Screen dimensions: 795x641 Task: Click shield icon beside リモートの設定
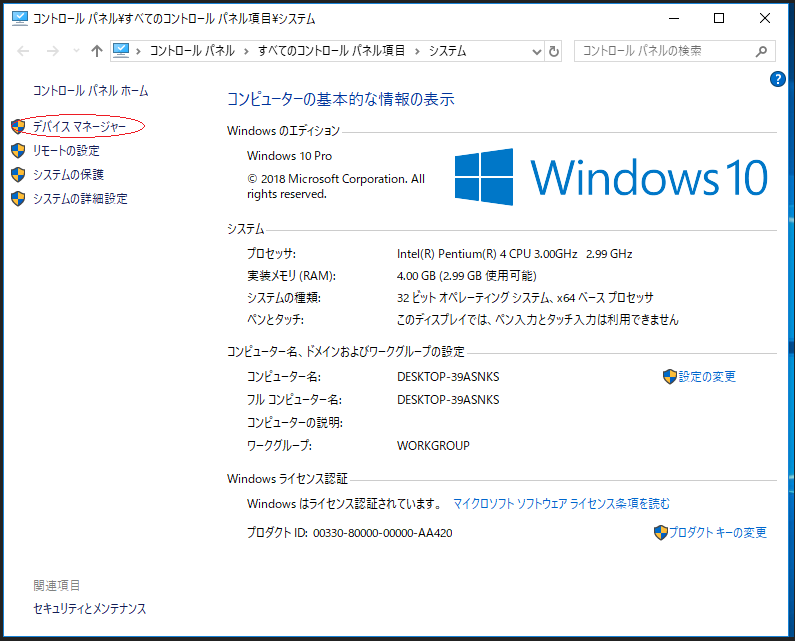click(x=18, y=151)
